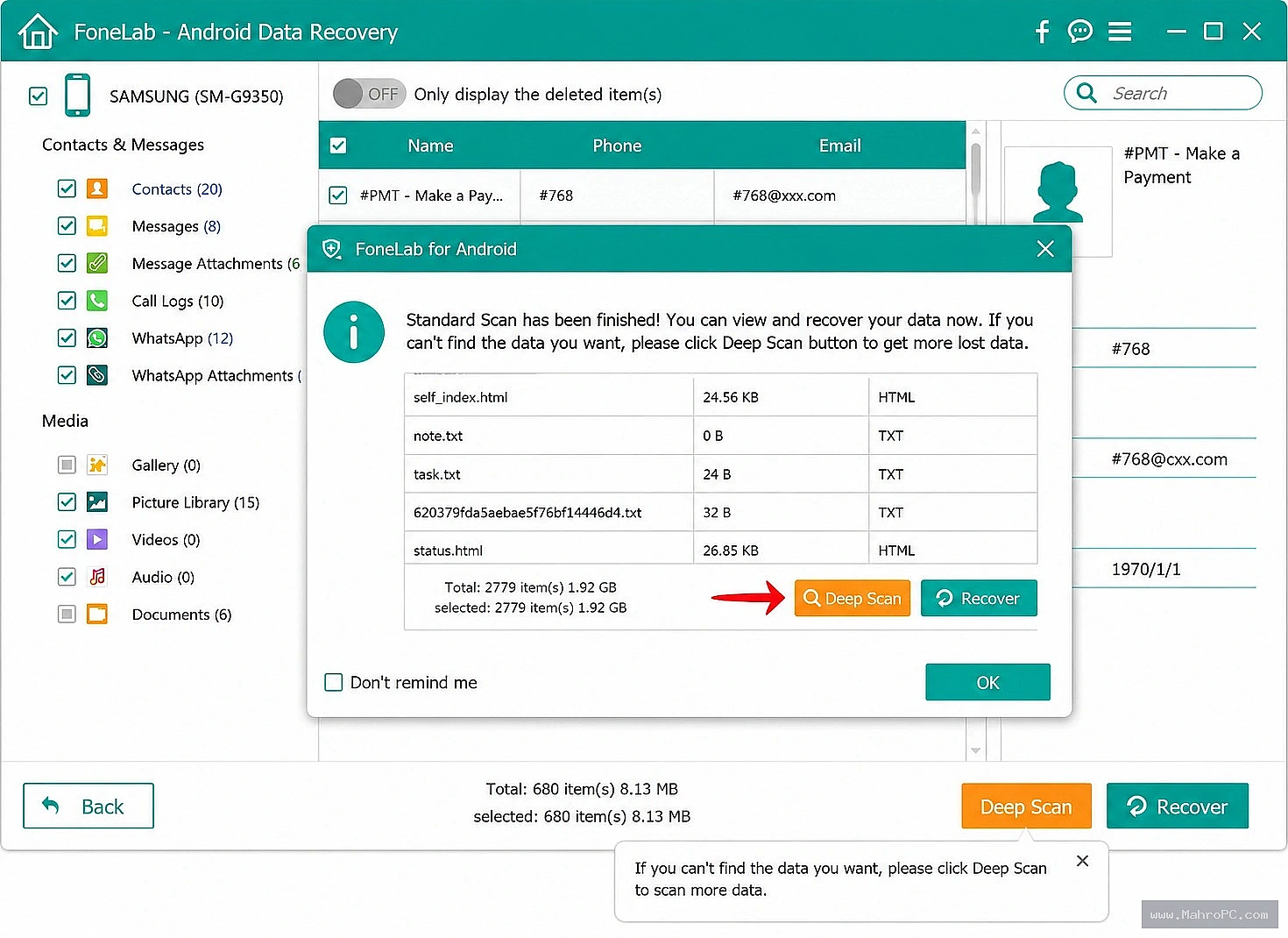1288x938 pixels.
Task: Close the FoneLab for Android dialog
Action: [1045, 249]
